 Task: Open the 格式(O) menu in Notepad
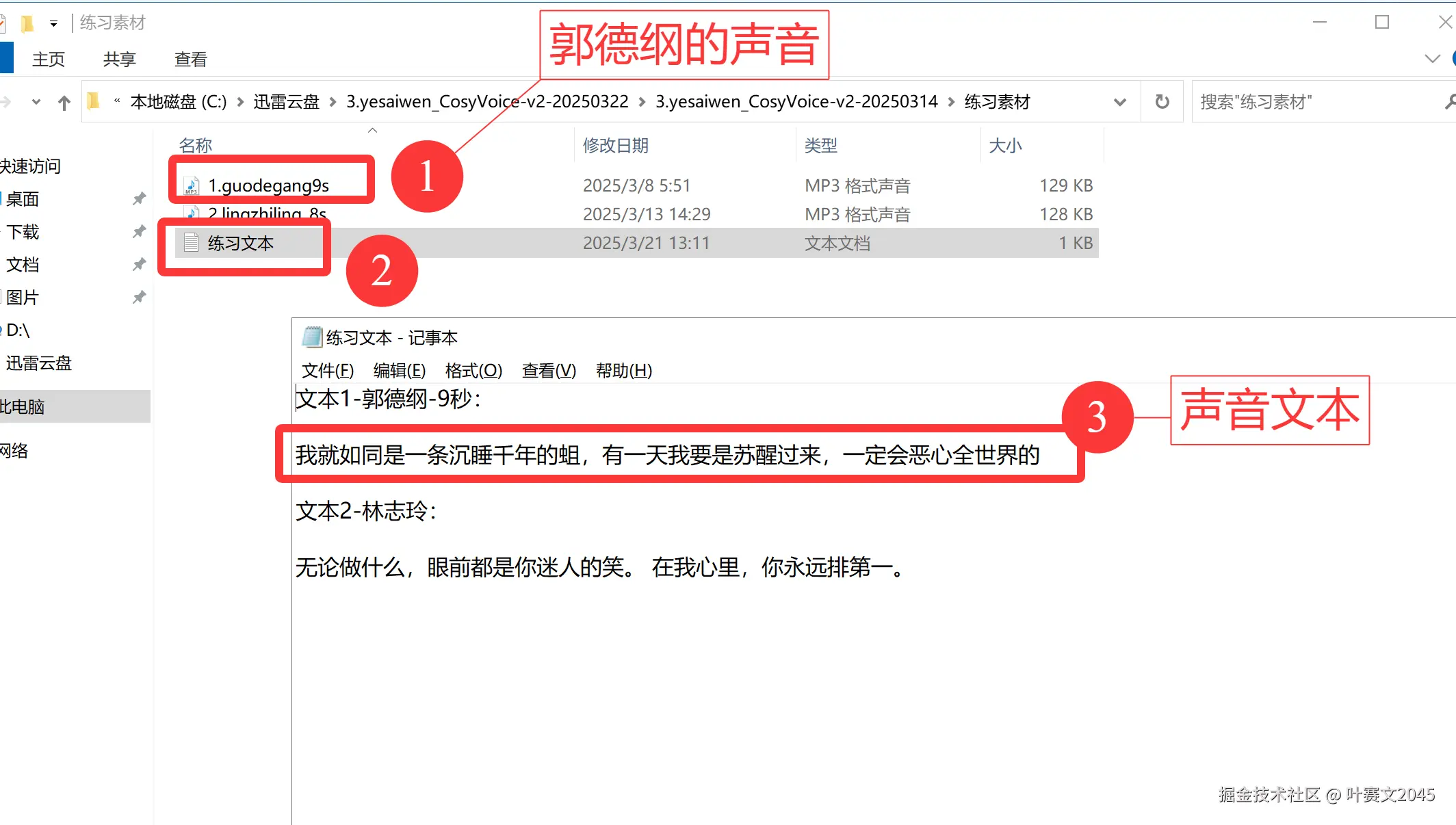[473, 371]
